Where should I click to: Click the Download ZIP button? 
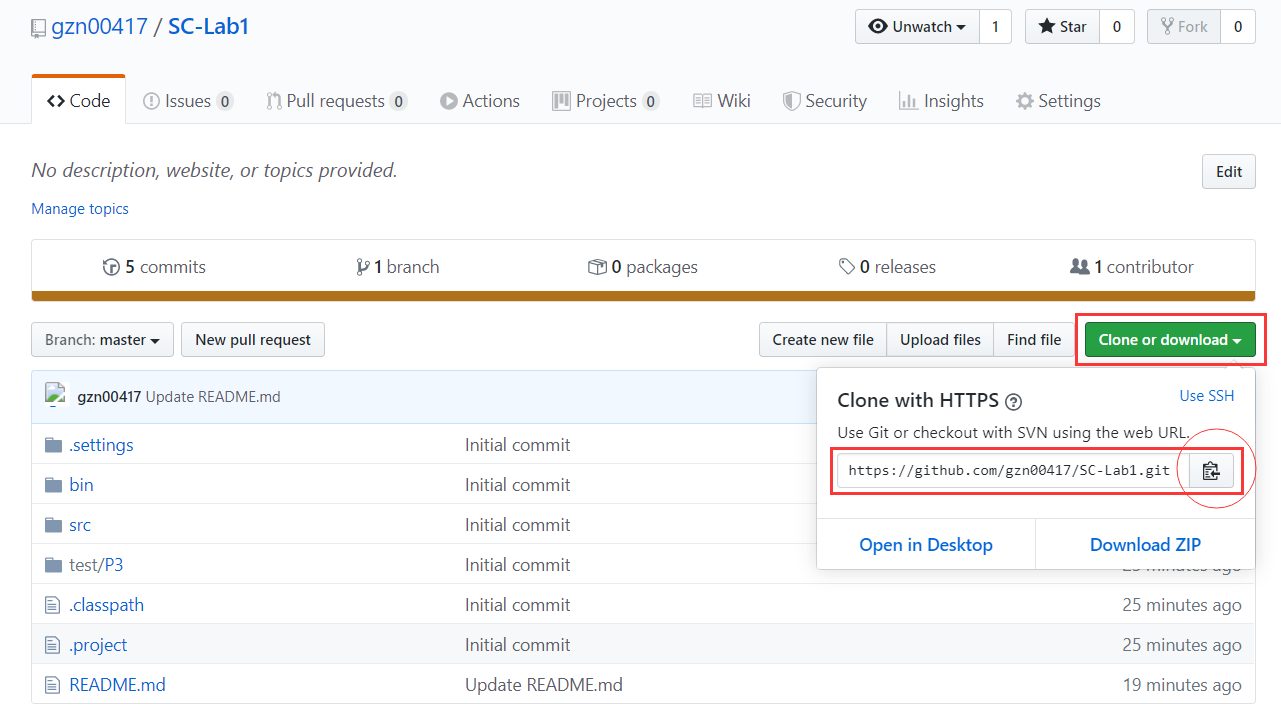tap(1145, 544)
